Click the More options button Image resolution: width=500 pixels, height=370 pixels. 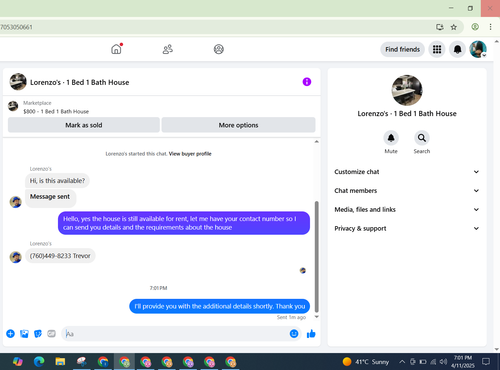(x=238, y=125)
